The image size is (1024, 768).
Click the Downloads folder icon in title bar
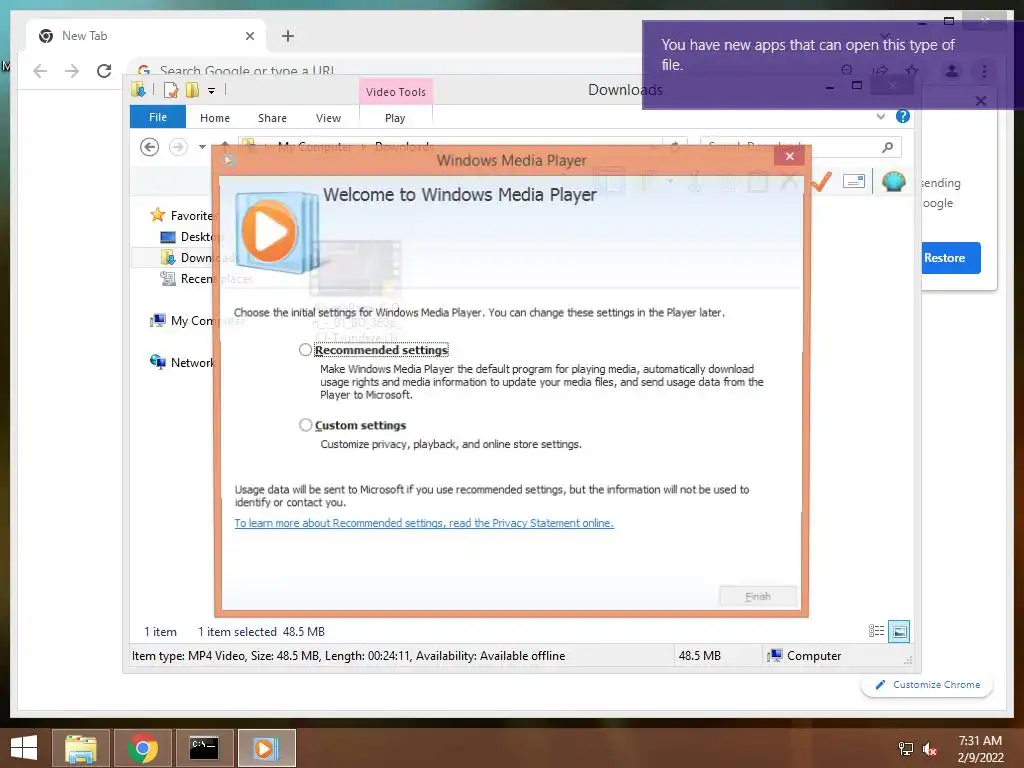pyautogui.click(x=138, y=89)
